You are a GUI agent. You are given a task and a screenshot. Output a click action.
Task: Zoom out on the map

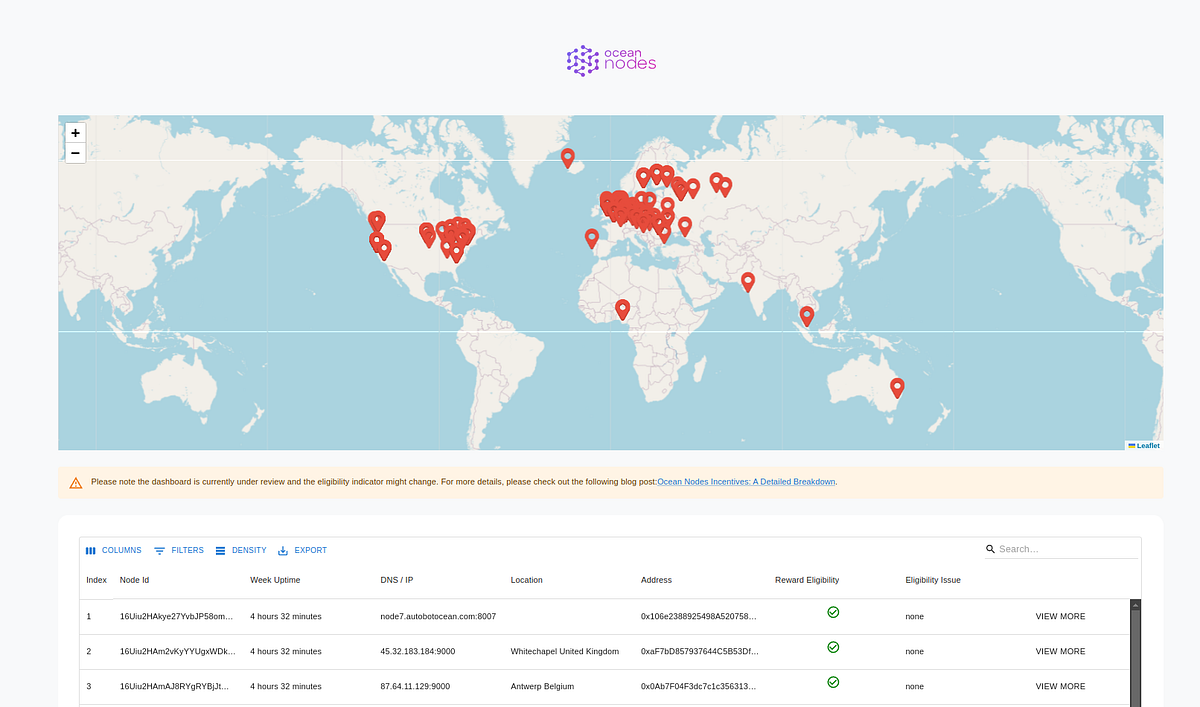point(75,153)
